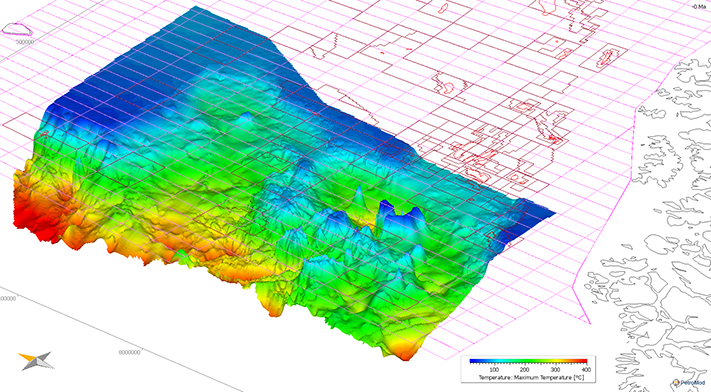Pick the green middle of color bar
The width and height of the screenshot is (711, 392).
[529, 362]
